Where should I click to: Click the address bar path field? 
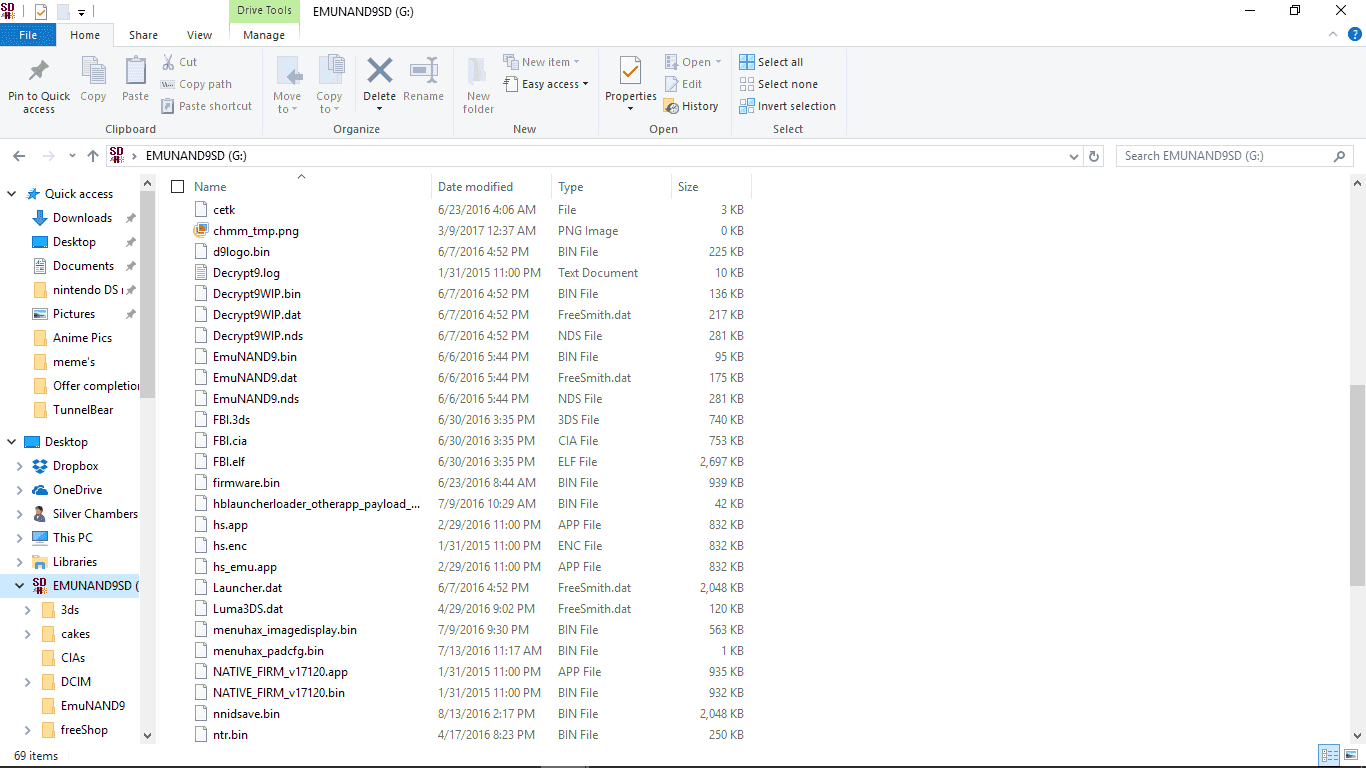pos(594,156)
